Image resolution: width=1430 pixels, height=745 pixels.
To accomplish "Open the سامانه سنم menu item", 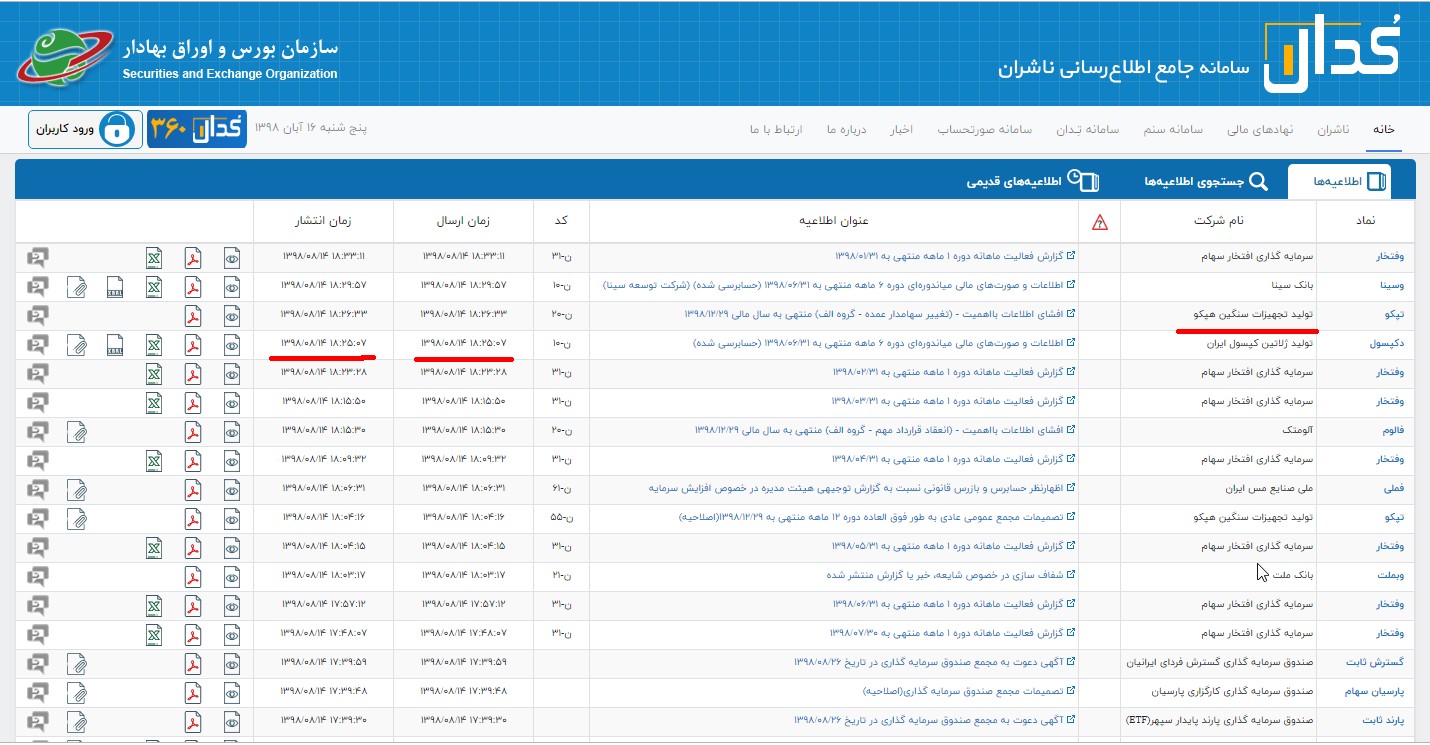I will pyautogui.click(x=1175, y=130).
